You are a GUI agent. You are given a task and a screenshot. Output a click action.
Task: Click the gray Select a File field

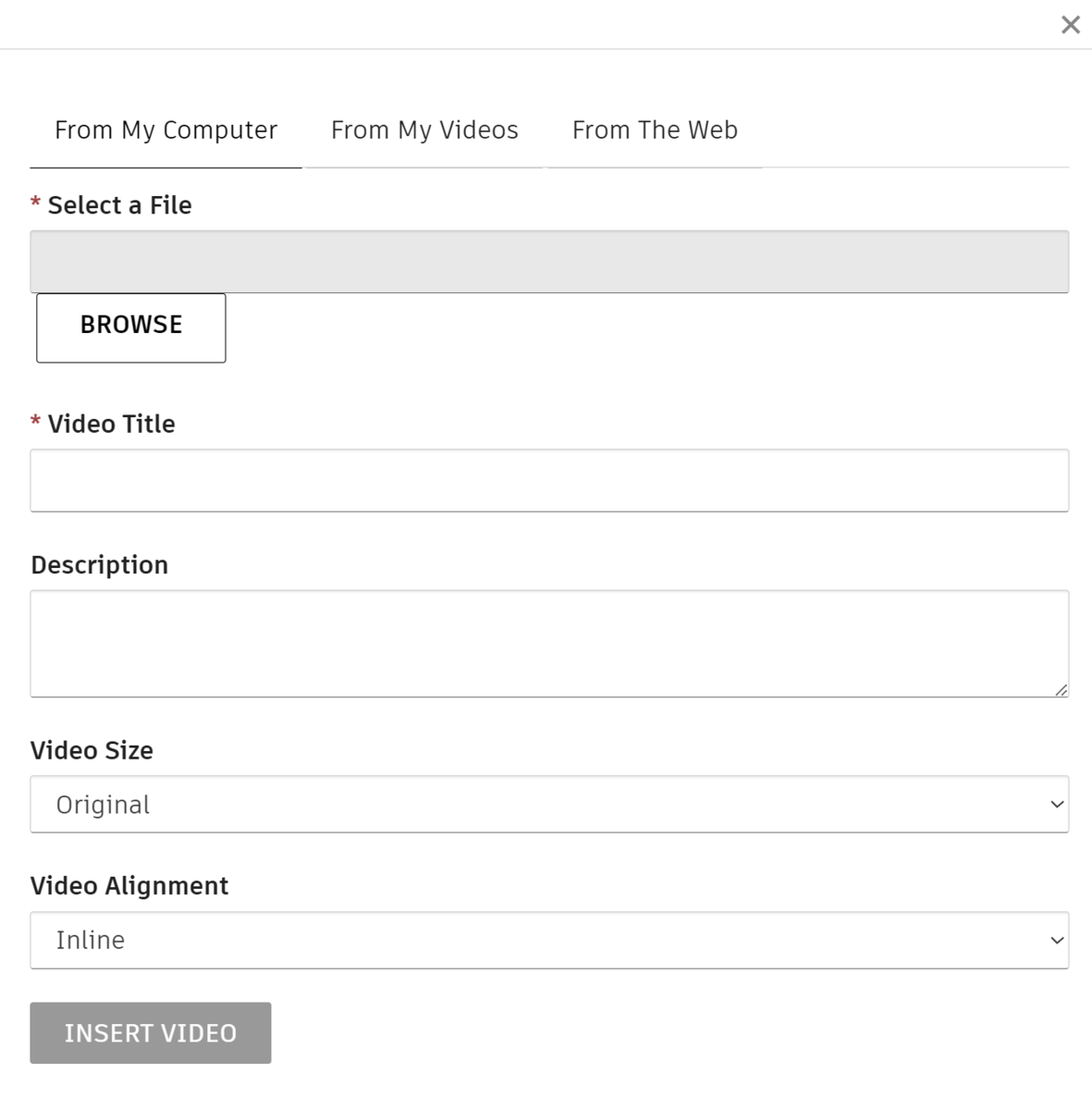tap(549, 262)
